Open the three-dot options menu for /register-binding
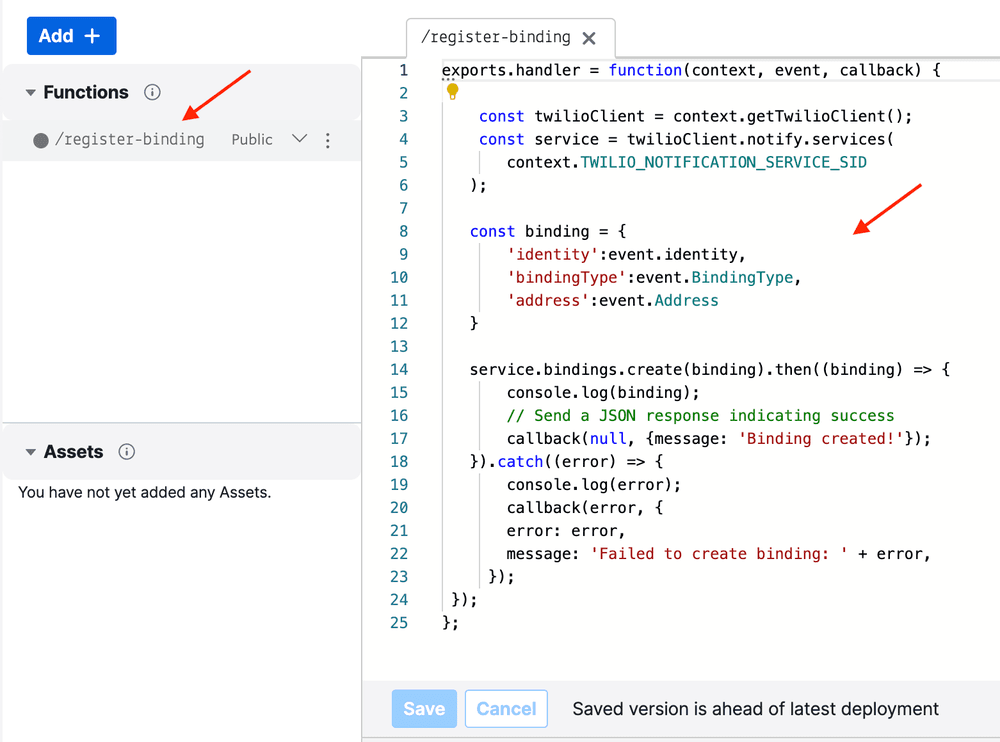1000x742 pixels. point(328,140)
